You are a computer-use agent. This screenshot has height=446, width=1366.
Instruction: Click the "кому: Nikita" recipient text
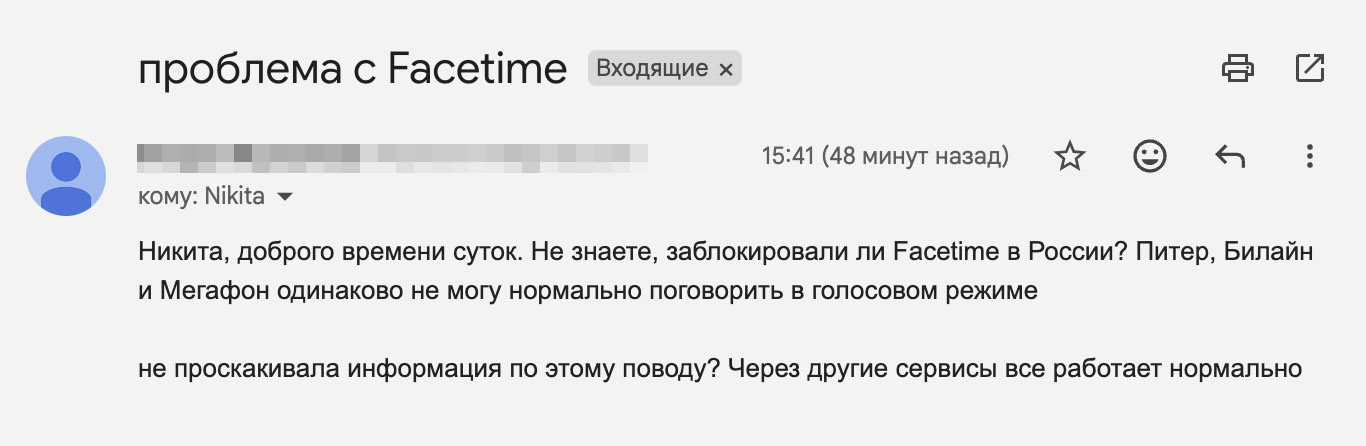(x=201, y=197)
